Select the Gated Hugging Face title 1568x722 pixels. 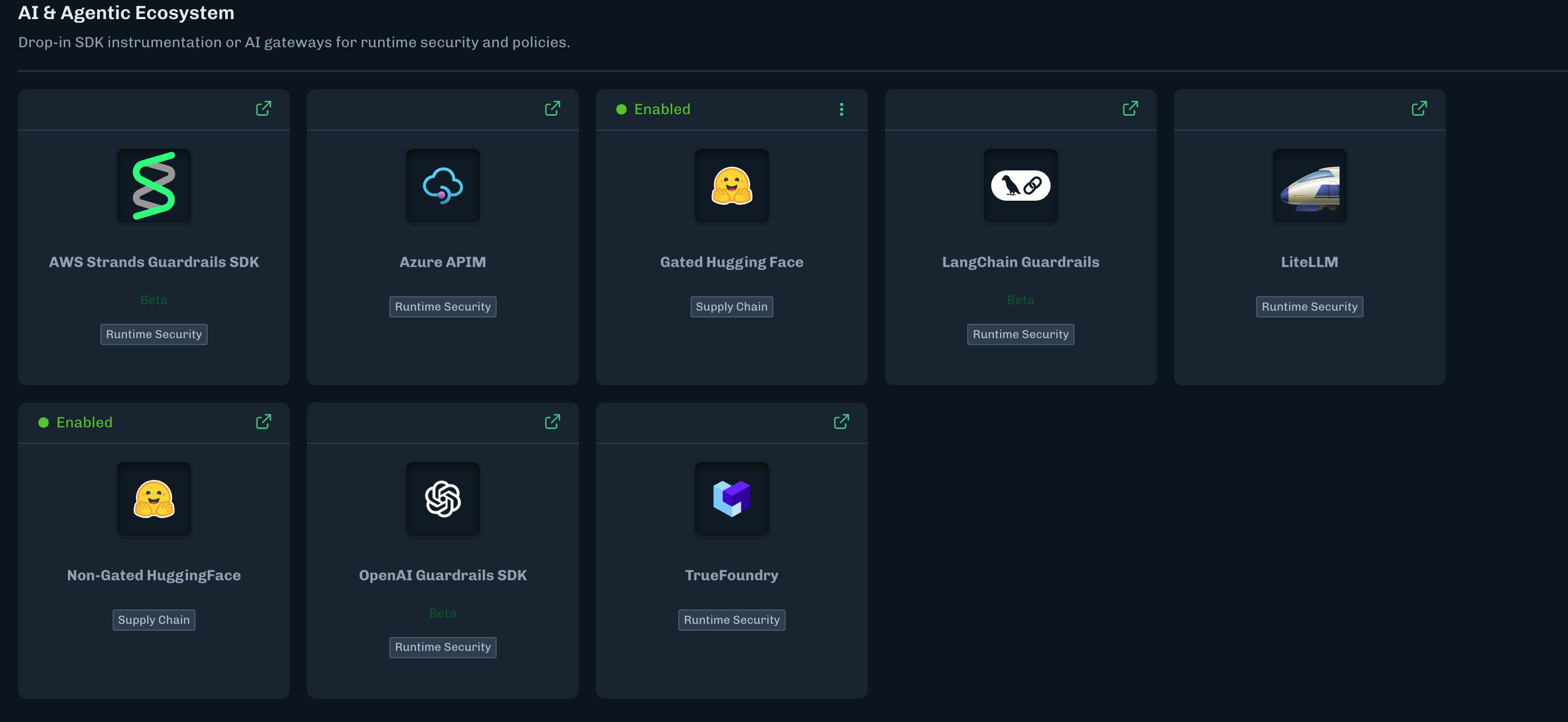(x=731, y=262)
